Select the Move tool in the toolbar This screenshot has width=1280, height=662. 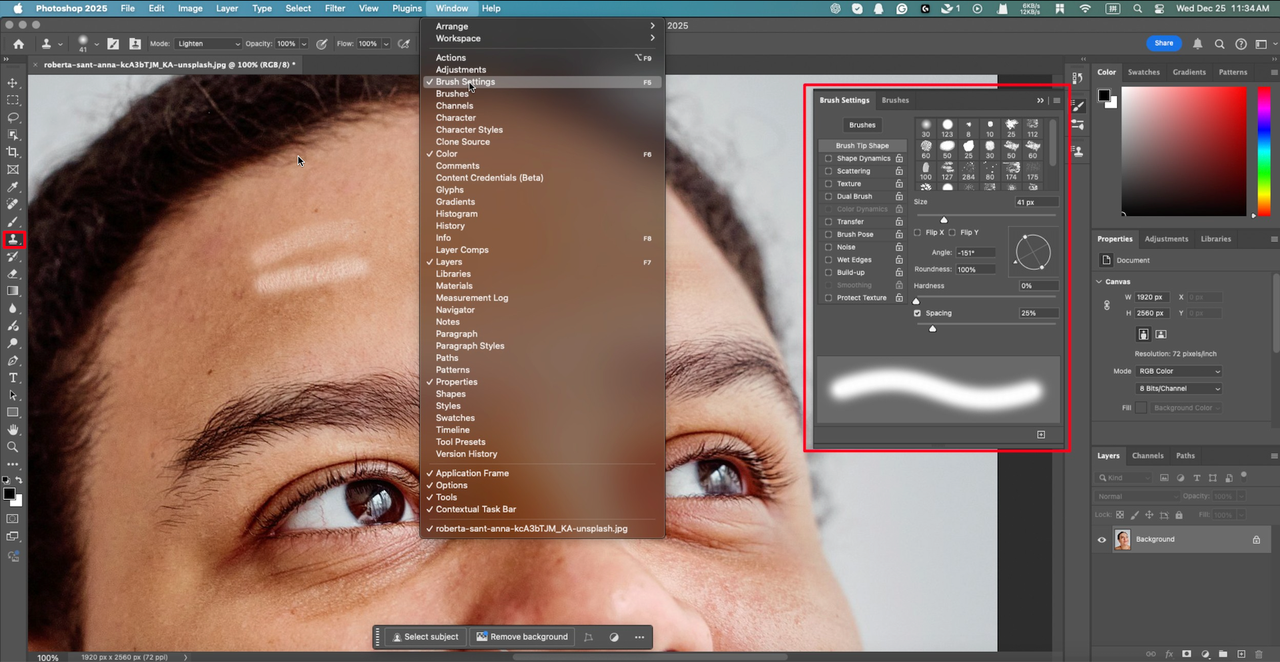click(13, 83)
